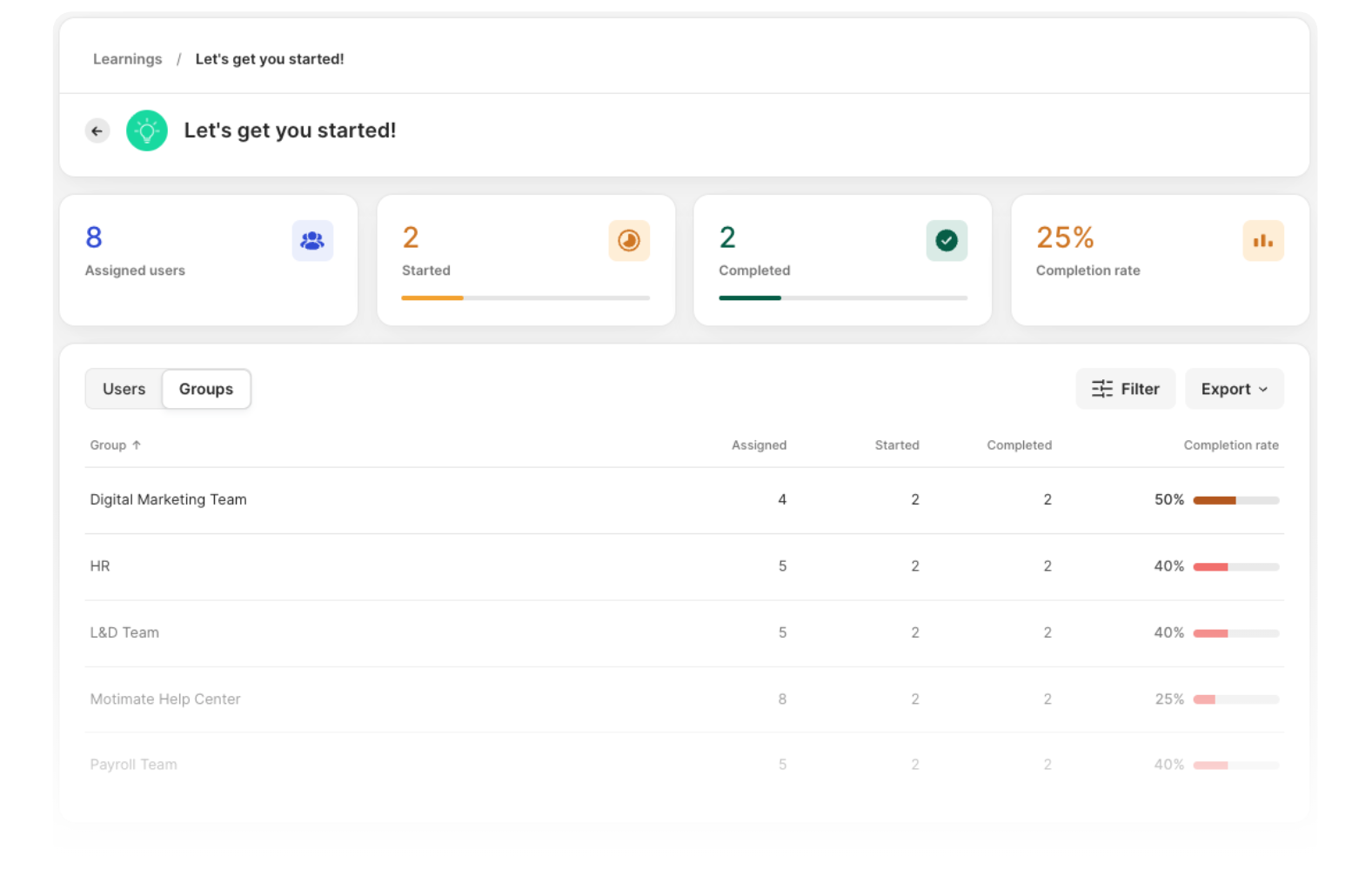
Task: Click the green lightbulb learning icon
Action: [x=147, y=130]
